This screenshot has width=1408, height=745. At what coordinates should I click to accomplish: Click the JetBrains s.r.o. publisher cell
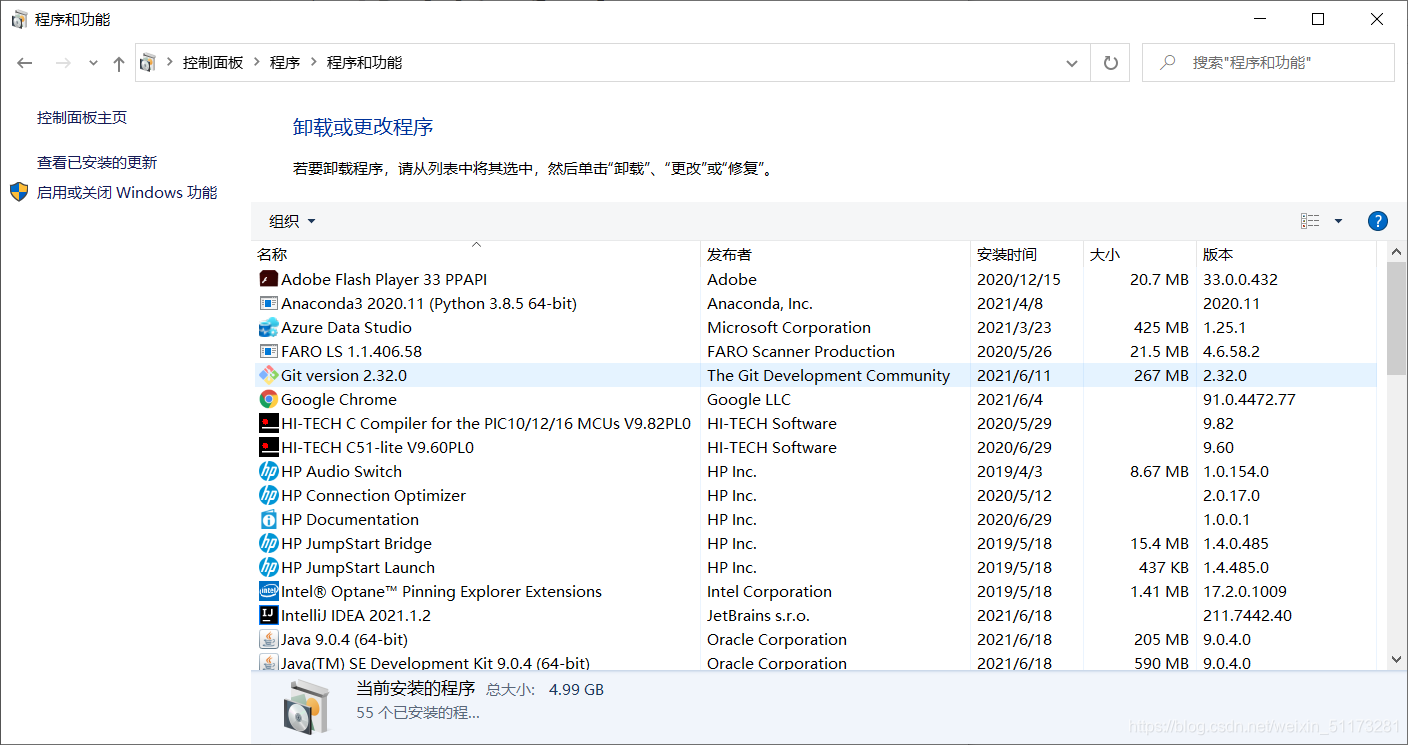coord(758,615)
